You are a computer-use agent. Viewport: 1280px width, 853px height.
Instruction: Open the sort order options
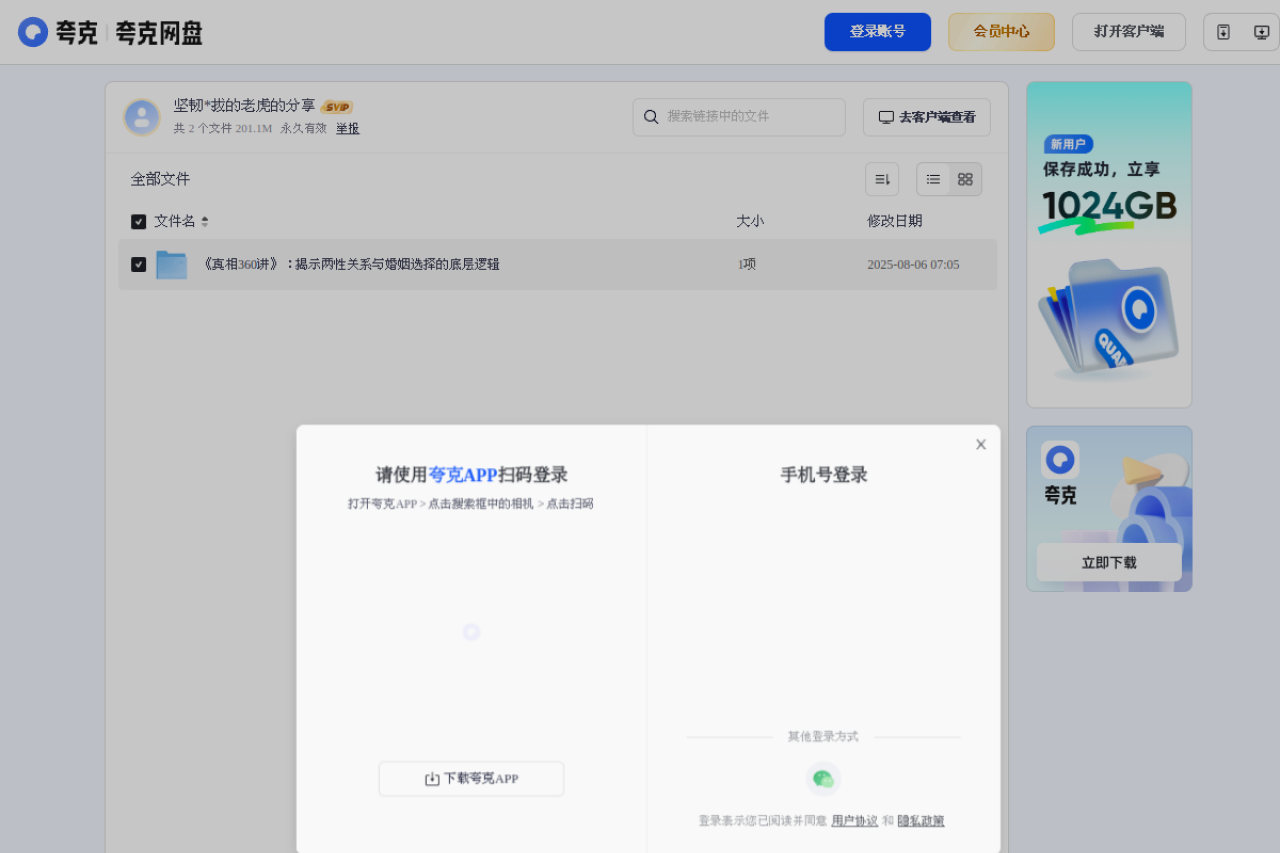[x=881, y=179]
